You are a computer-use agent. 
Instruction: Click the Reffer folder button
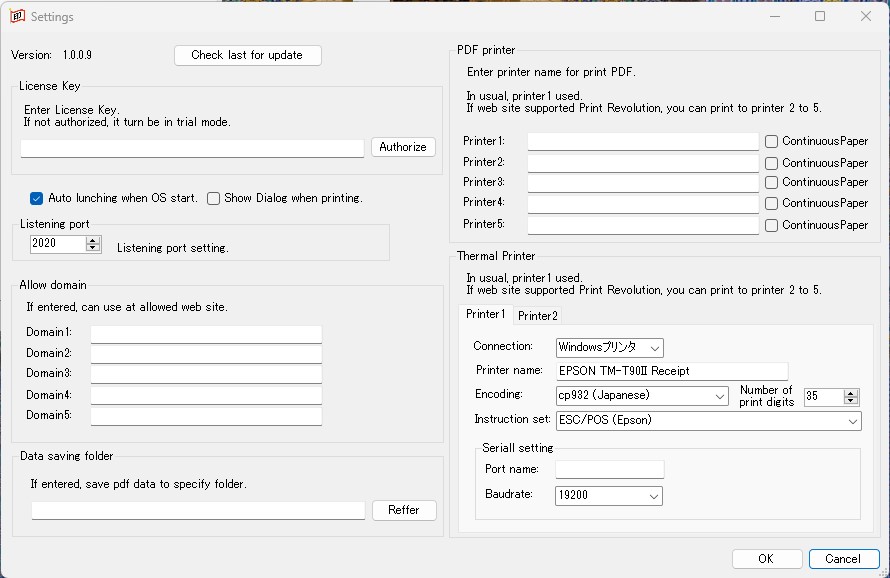pos(404,510)
